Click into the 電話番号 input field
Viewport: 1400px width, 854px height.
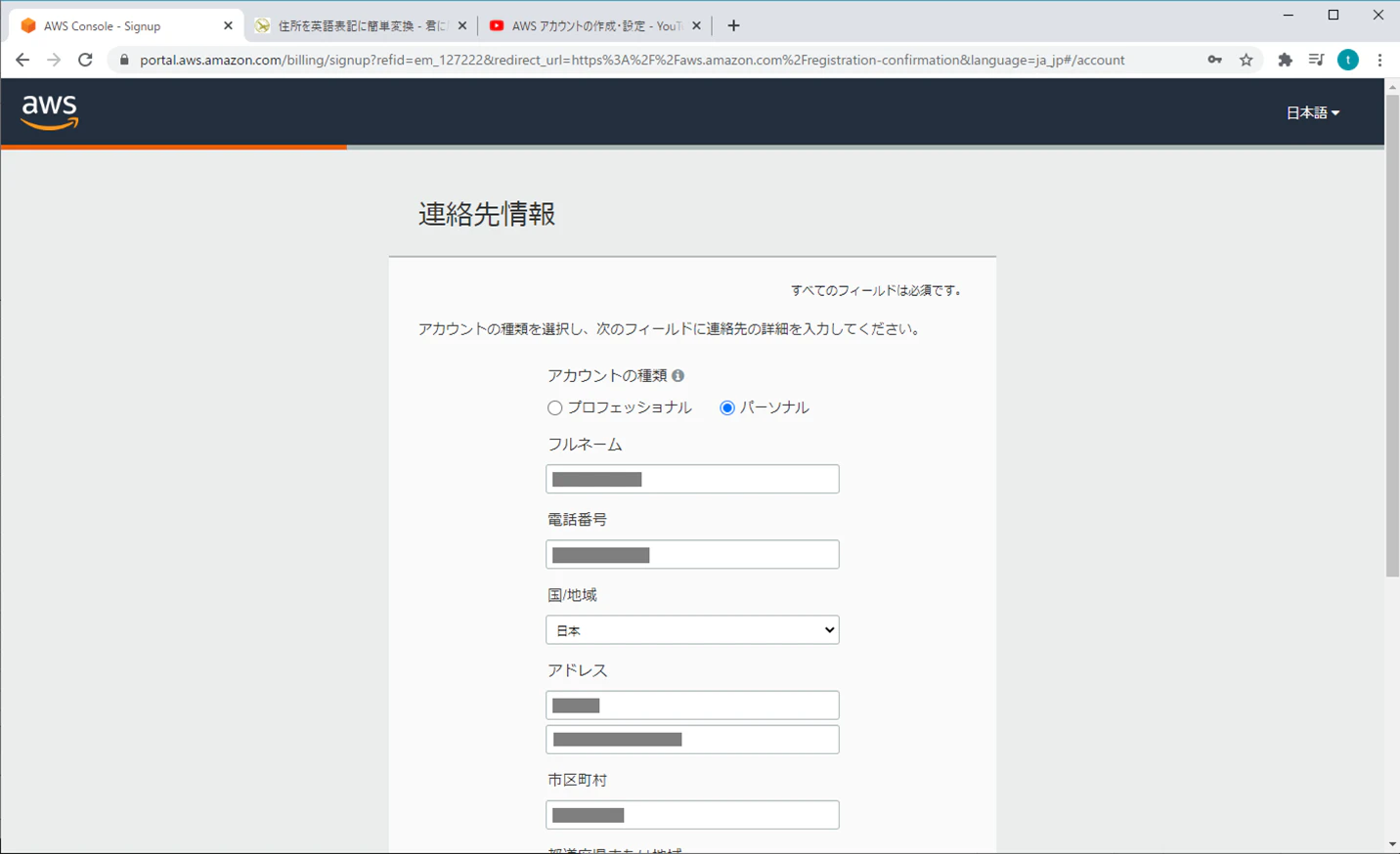tap(692, 554)
